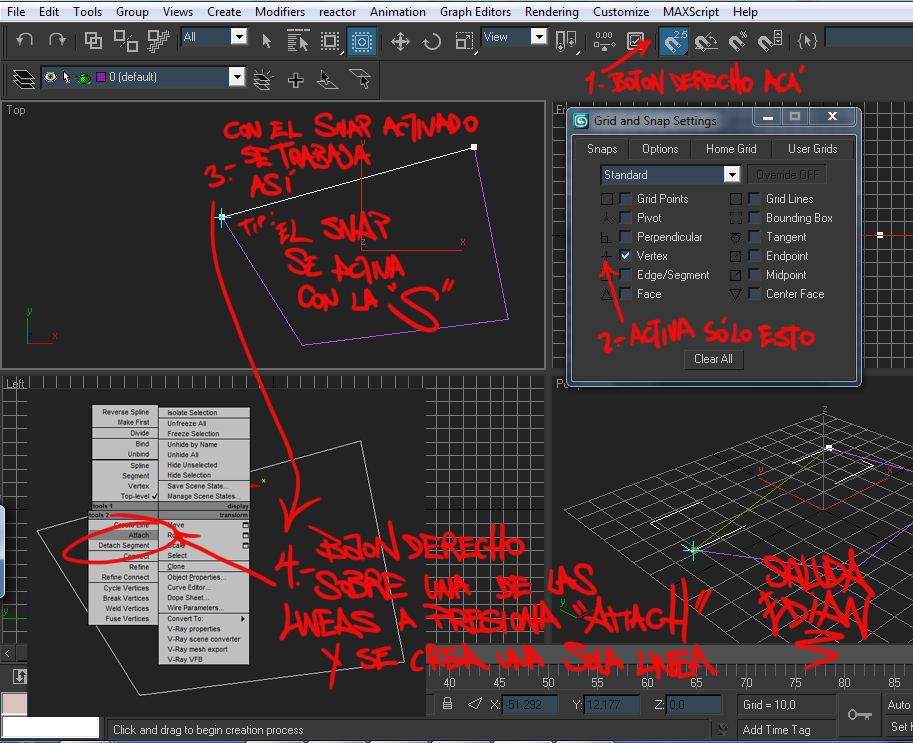
Task: Switch to the Options tab
Action: point(660,149)
